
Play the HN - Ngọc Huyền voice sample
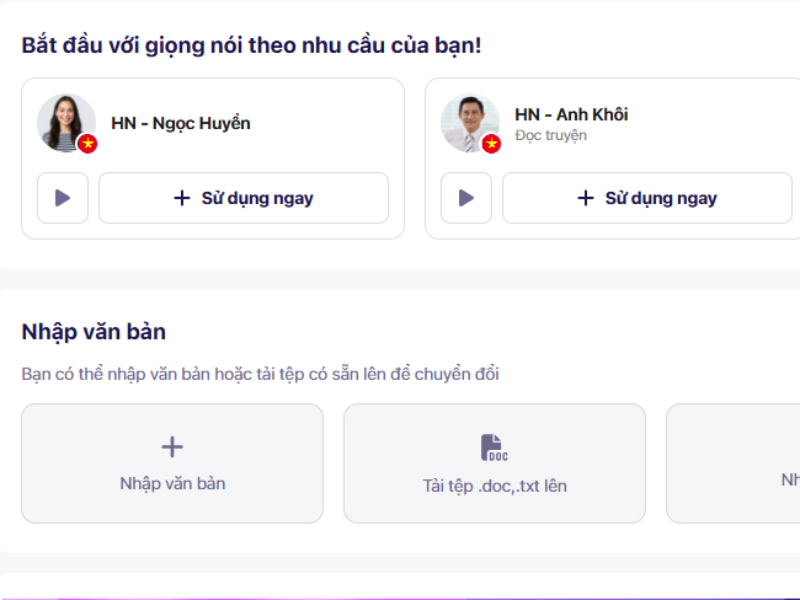[x=63, y=198]
